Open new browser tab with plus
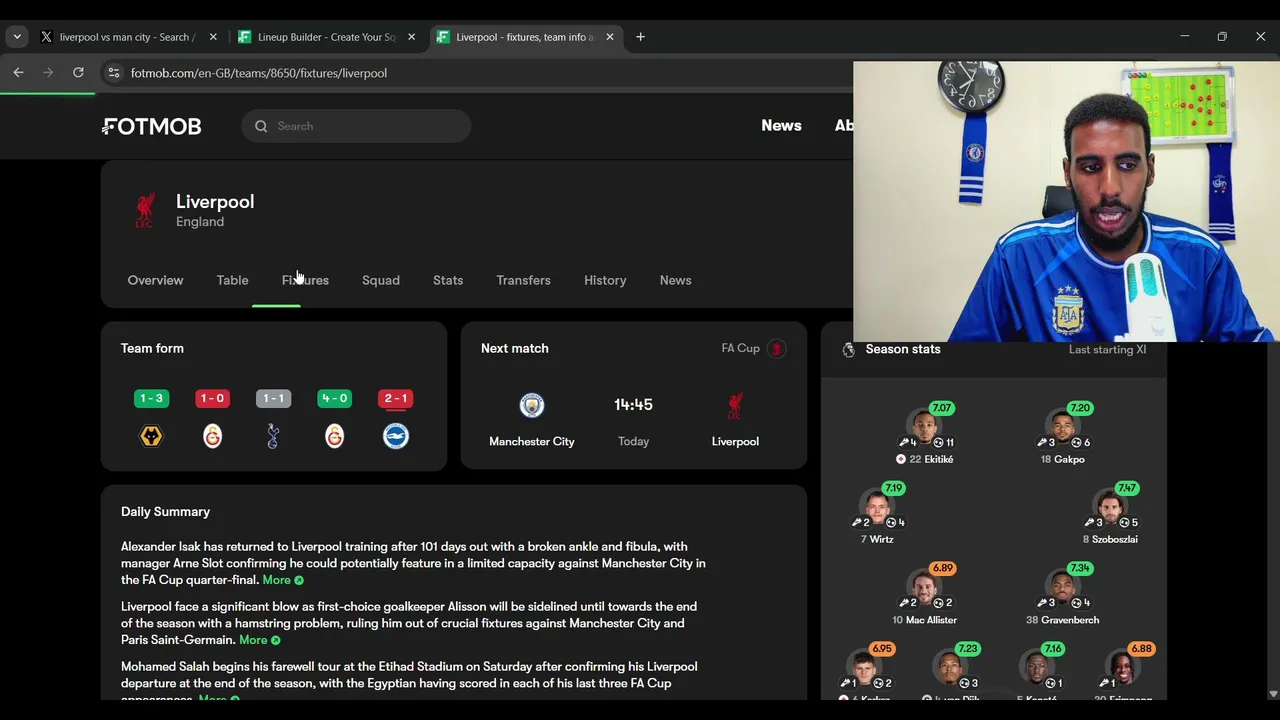The width and height of the screenshot is (1280, 720). 640,37
